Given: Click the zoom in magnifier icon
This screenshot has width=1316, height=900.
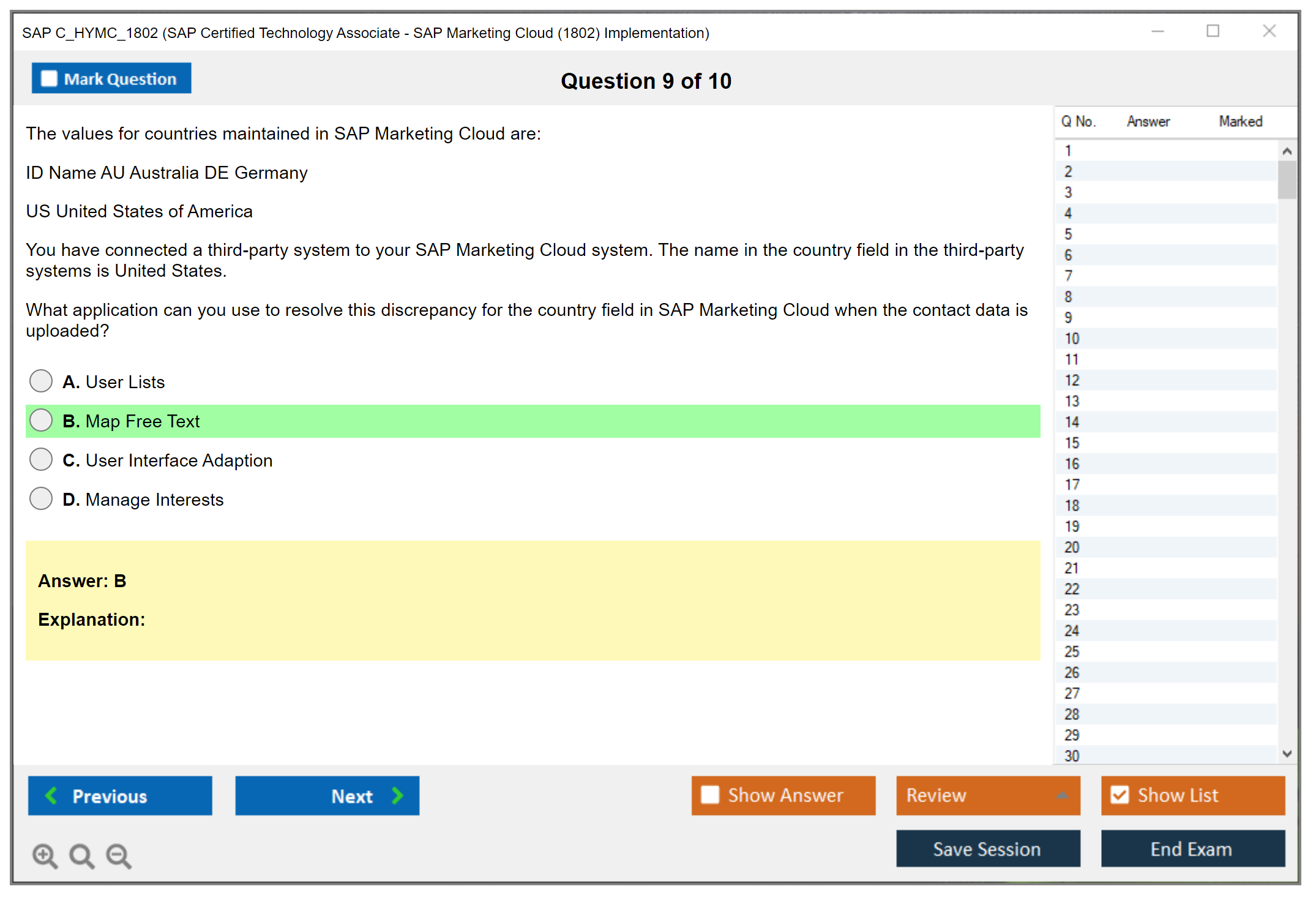Looking at the screenshot, I should point(45,855).
